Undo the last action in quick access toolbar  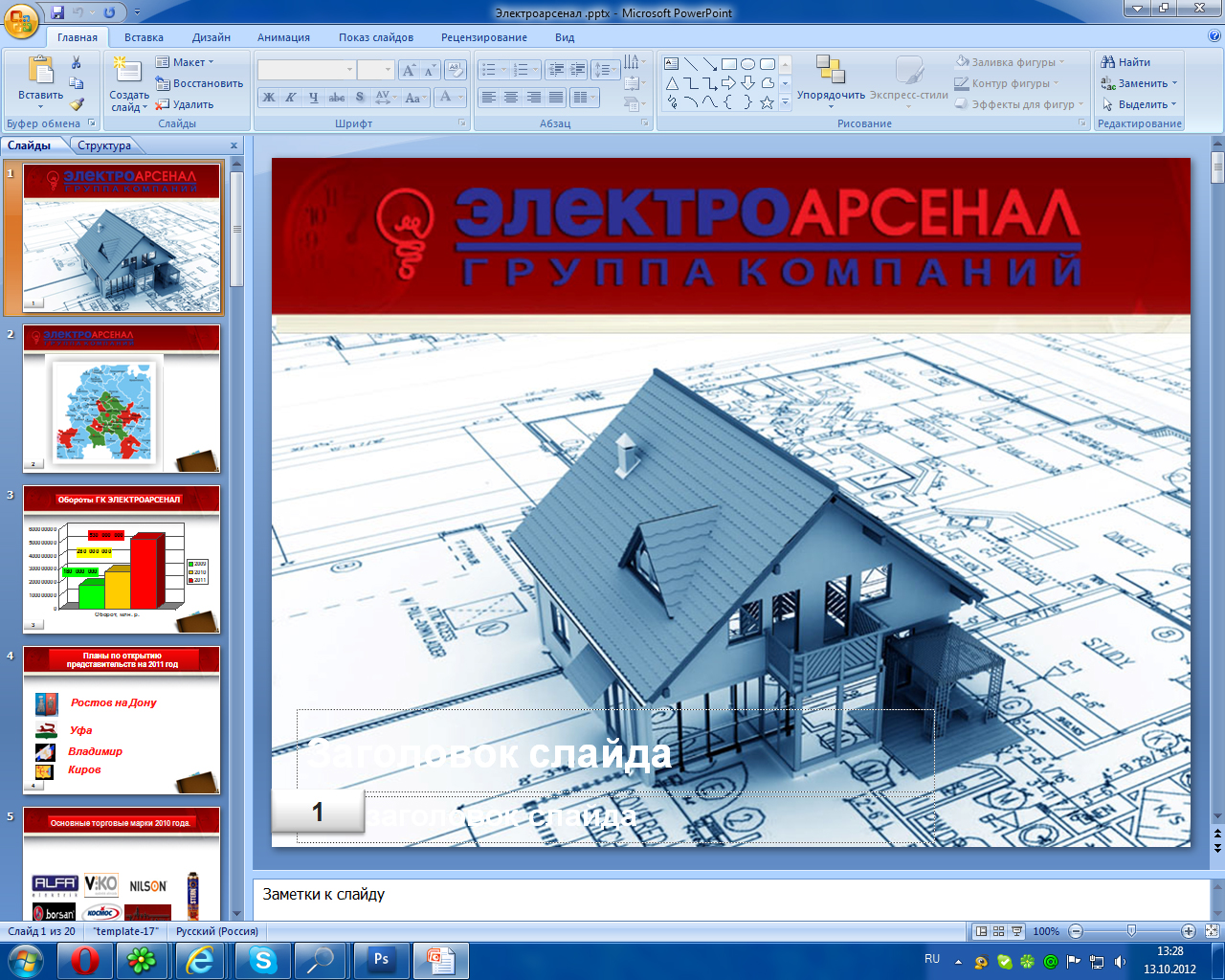click(x=78, y=12)
